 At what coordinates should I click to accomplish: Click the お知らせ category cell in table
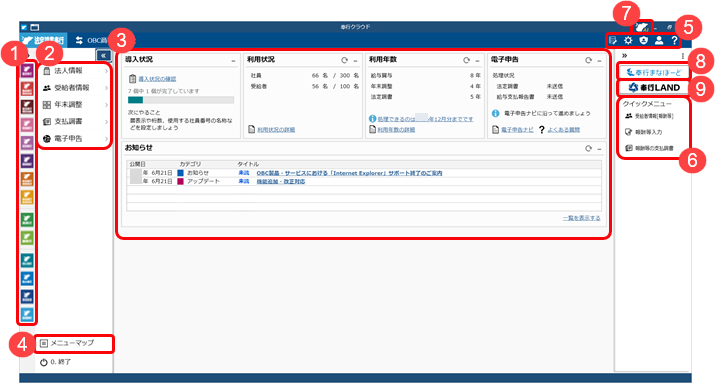click(193, 173)
